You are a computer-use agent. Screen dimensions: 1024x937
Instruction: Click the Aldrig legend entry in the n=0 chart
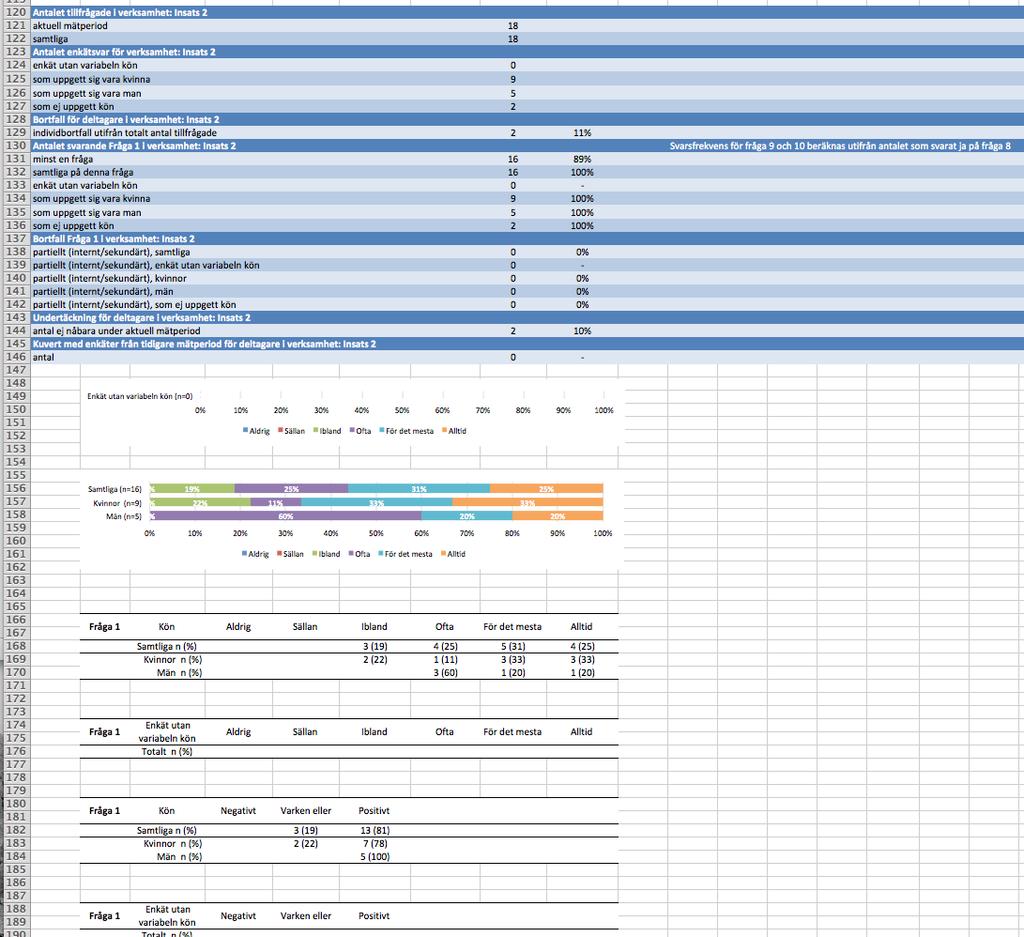256,431
